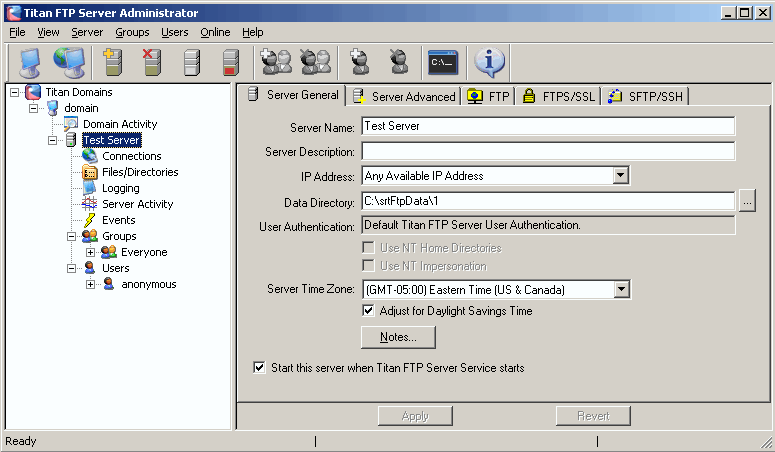775x452 pixels.
Task: Collapse the domain tree node
Action: tap(34, 108)
